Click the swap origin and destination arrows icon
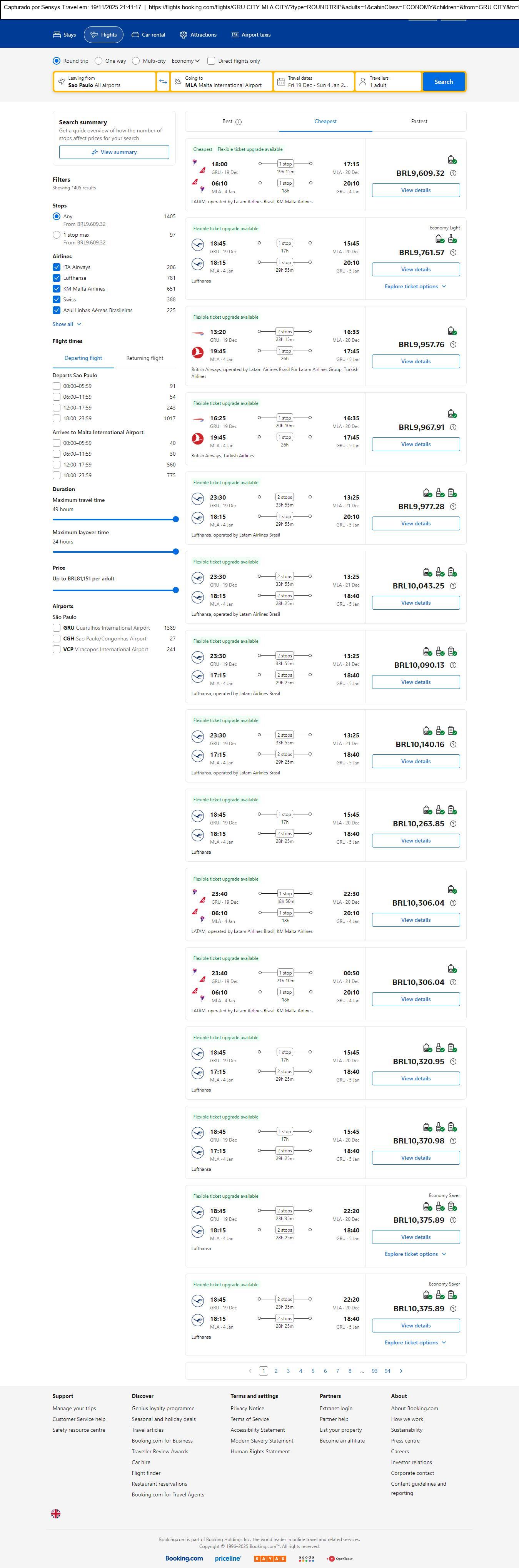 (x=163, y=82)
